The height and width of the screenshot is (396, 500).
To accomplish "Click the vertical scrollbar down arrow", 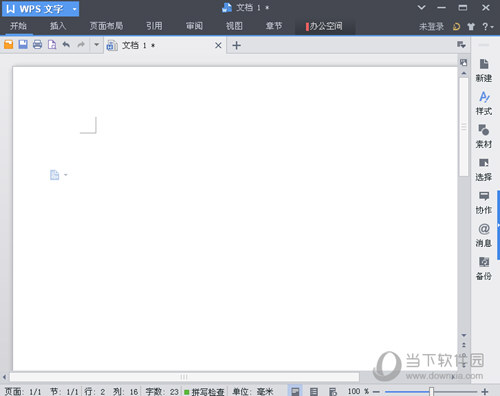I will click(464, 335).
